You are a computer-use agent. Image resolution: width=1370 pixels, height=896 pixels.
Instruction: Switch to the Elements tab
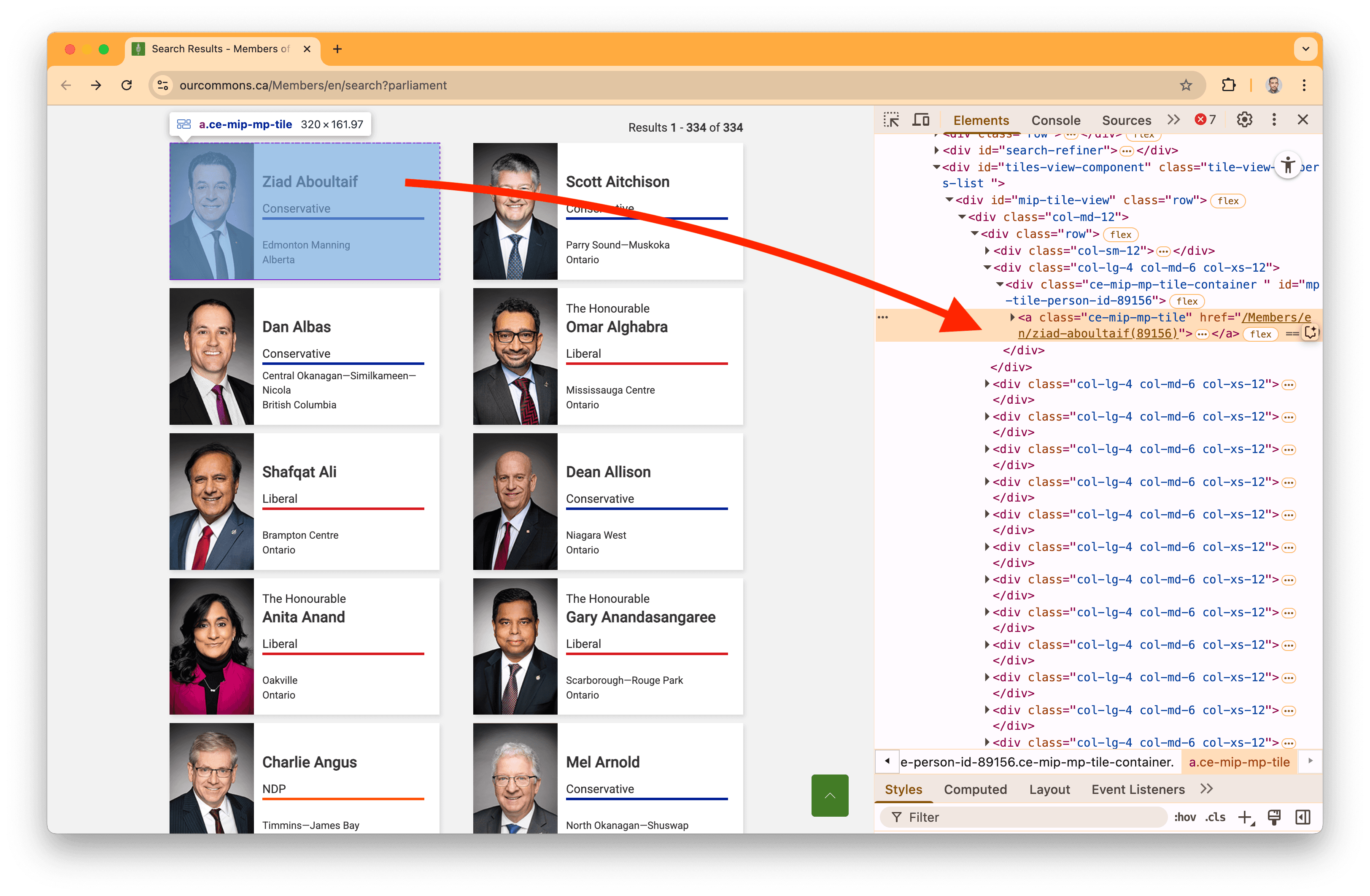(981, 120)
